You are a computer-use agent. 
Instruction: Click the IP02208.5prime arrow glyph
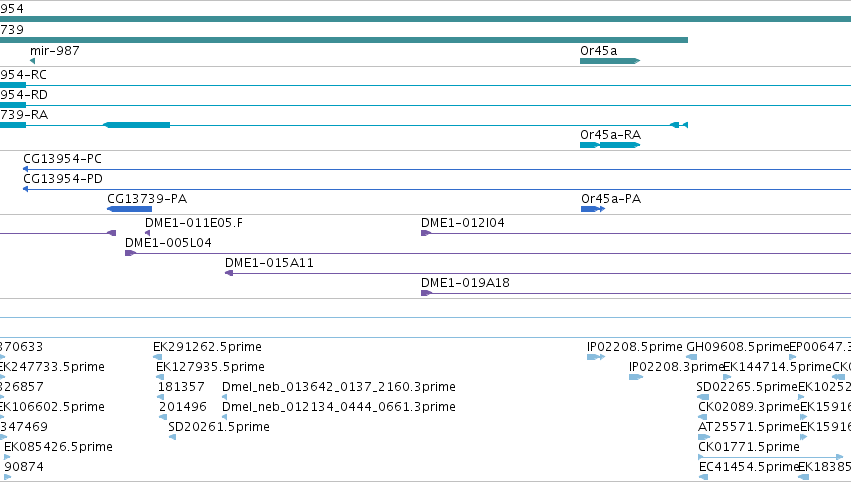coord(595,357)
